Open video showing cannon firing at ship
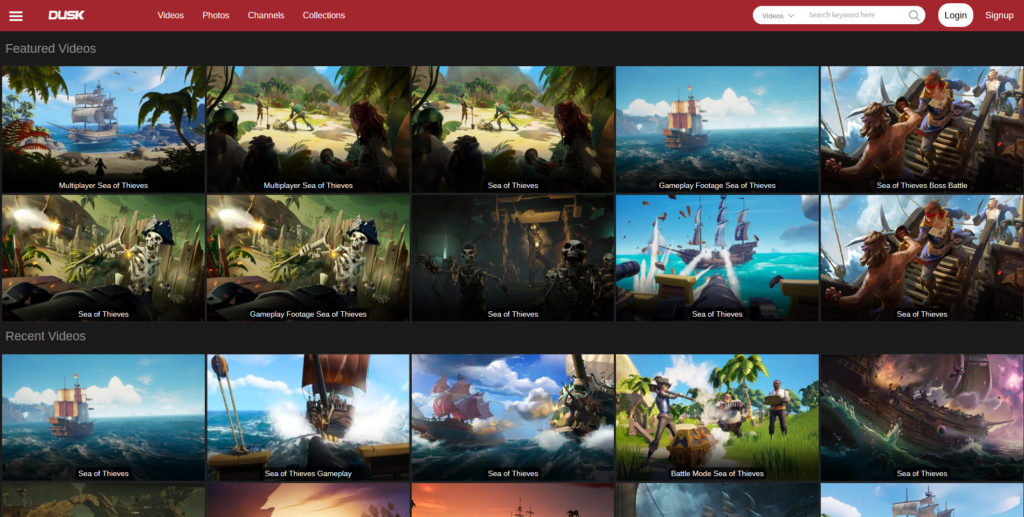The height and width of the screenshot is (517, 1024). [x=717, y=258]
